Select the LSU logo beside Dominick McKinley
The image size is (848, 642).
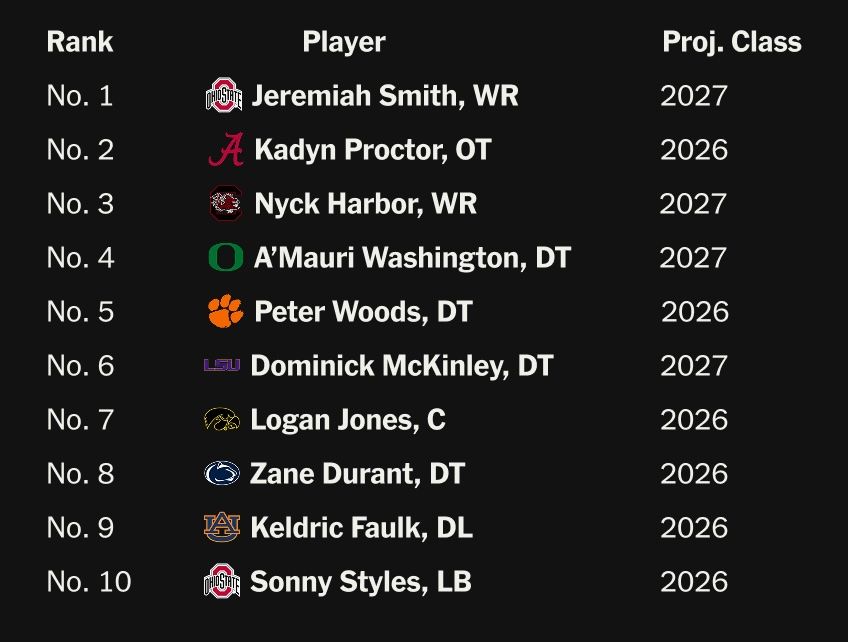tap(222, 366)
